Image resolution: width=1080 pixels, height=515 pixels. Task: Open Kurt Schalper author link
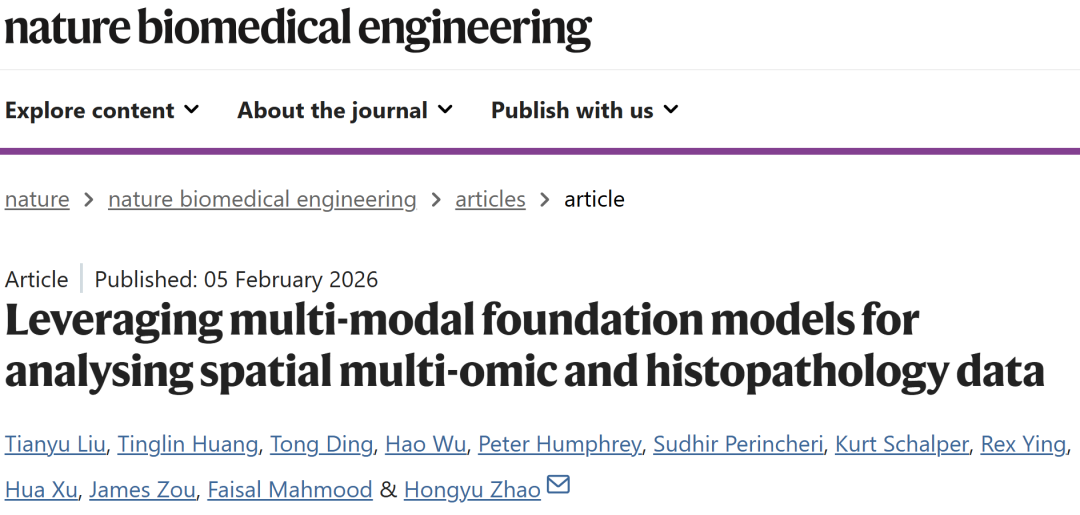[x=901, y=444]
